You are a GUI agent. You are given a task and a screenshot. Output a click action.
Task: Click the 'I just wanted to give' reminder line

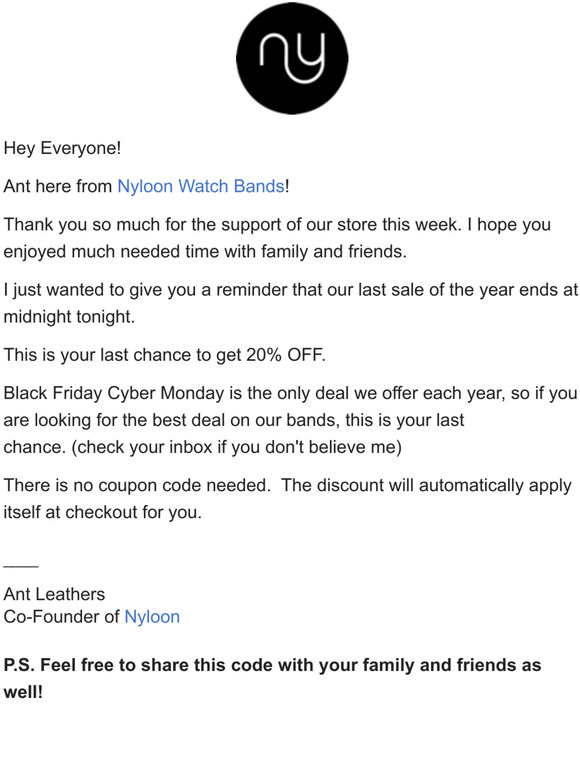point(290,290)
